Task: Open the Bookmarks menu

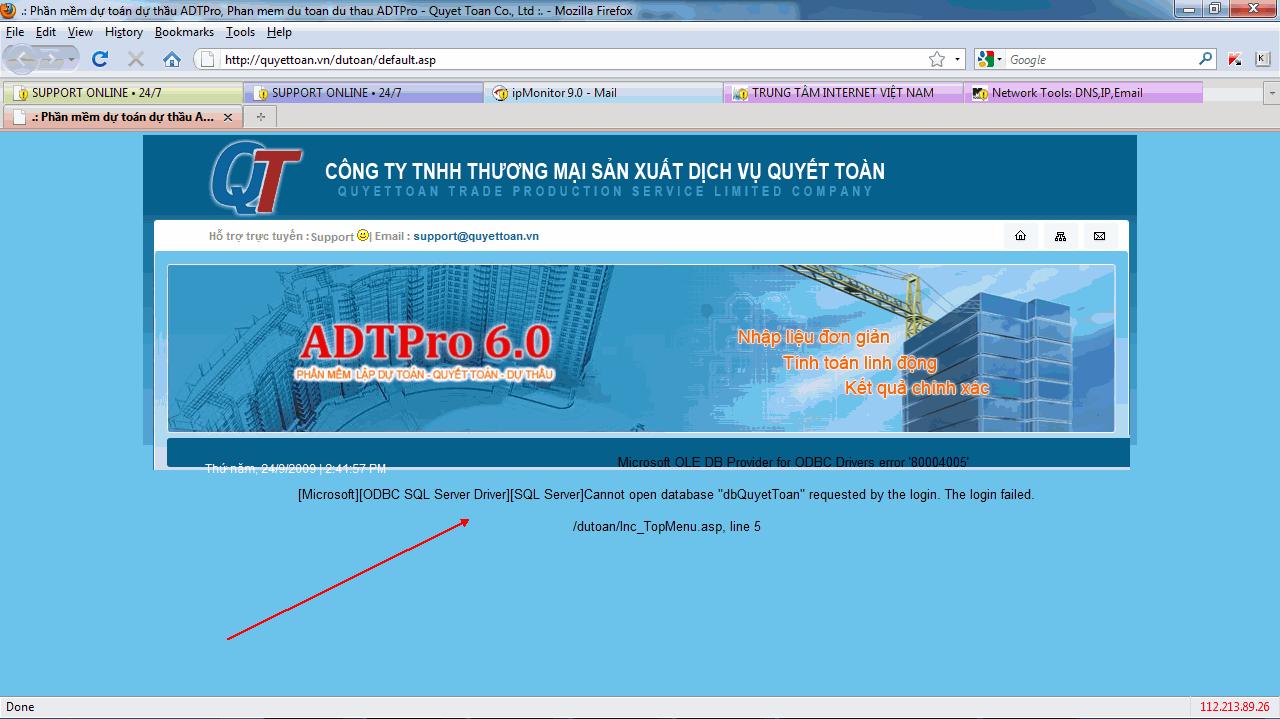Action: pos(184,32)
